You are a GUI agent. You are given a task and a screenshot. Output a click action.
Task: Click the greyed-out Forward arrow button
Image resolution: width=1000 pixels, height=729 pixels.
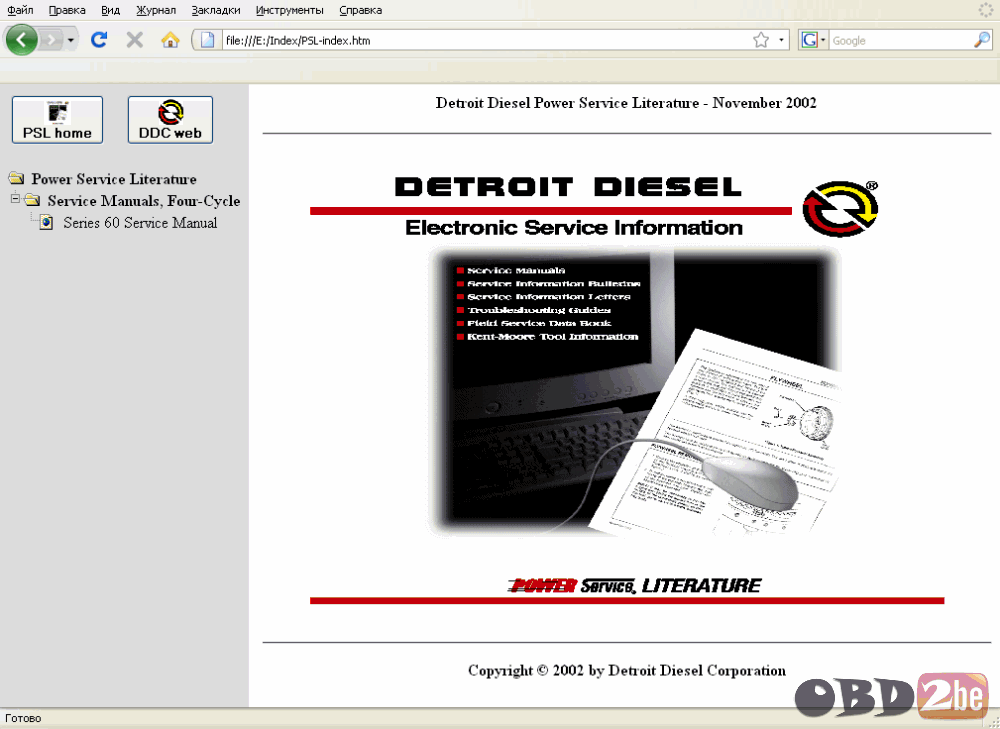[x=52, y=41]
